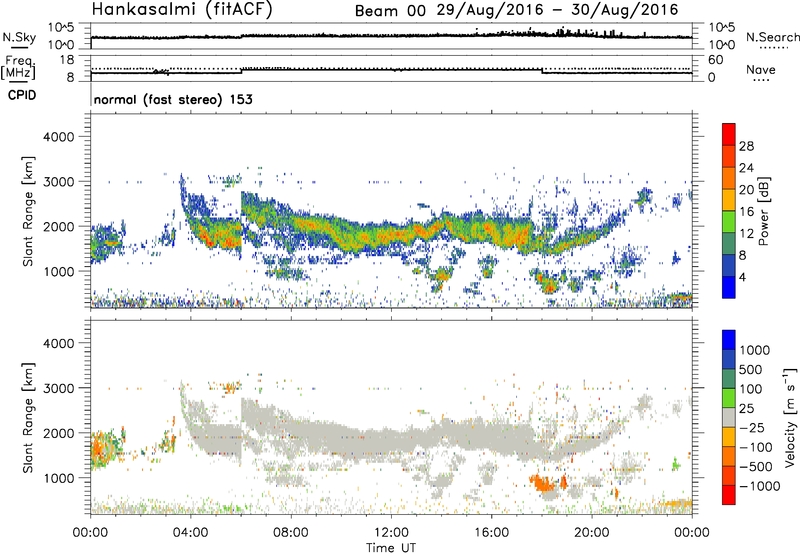Click the orange velocity patch near 00:00 start
The width and height of the screenshot is (800, 554).
click(104, 449)
